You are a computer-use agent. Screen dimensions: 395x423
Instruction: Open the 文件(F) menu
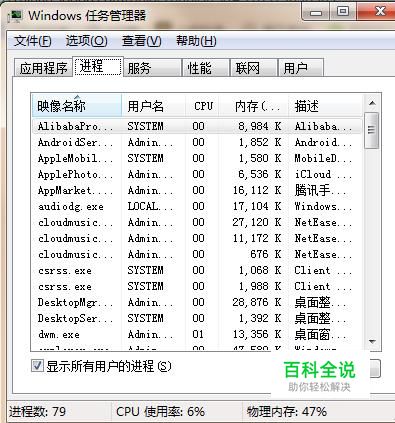(x=32, y=41)
